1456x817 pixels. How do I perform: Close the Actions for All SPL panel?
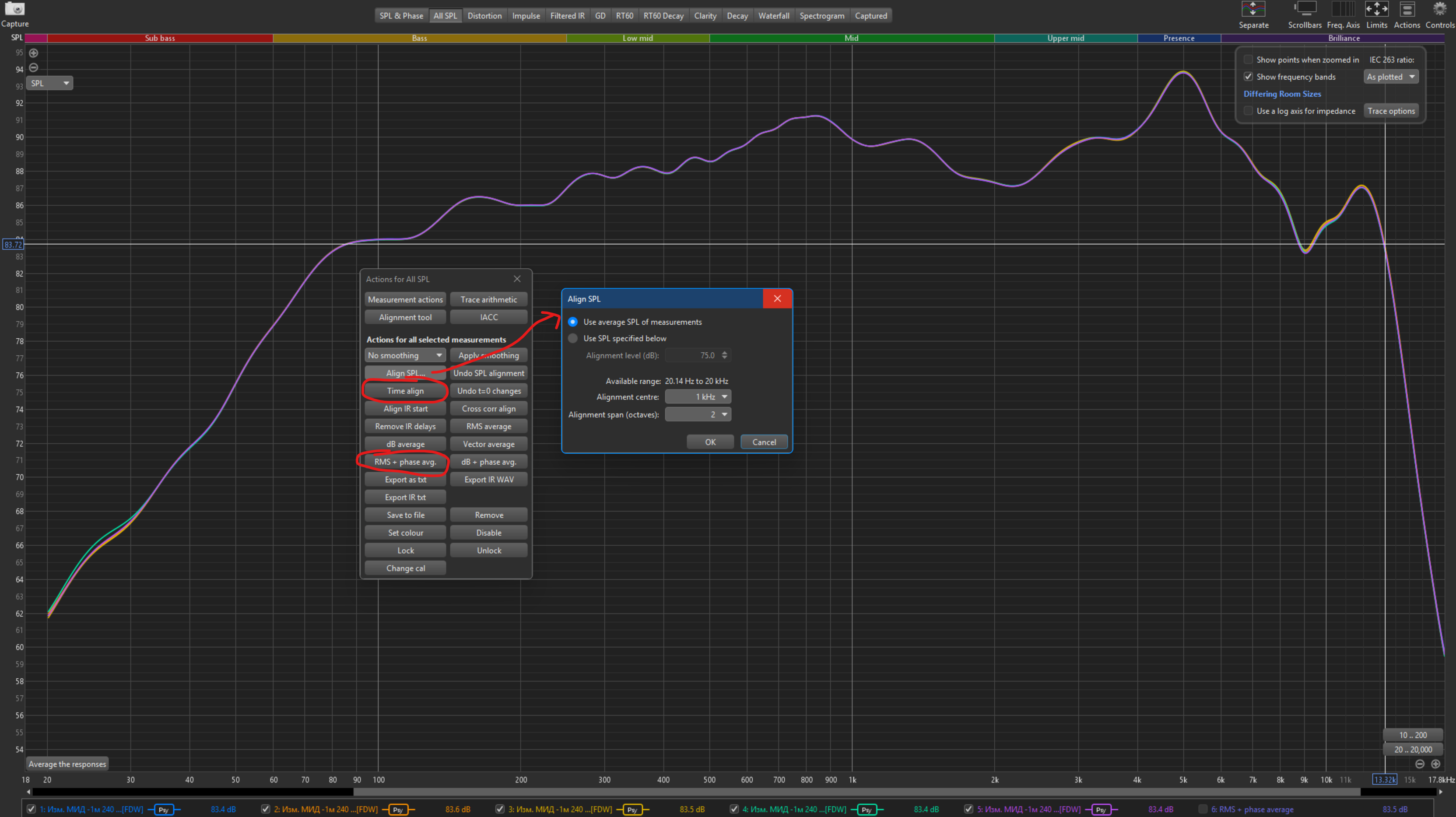pyautogui.click(x=516, y=279)
